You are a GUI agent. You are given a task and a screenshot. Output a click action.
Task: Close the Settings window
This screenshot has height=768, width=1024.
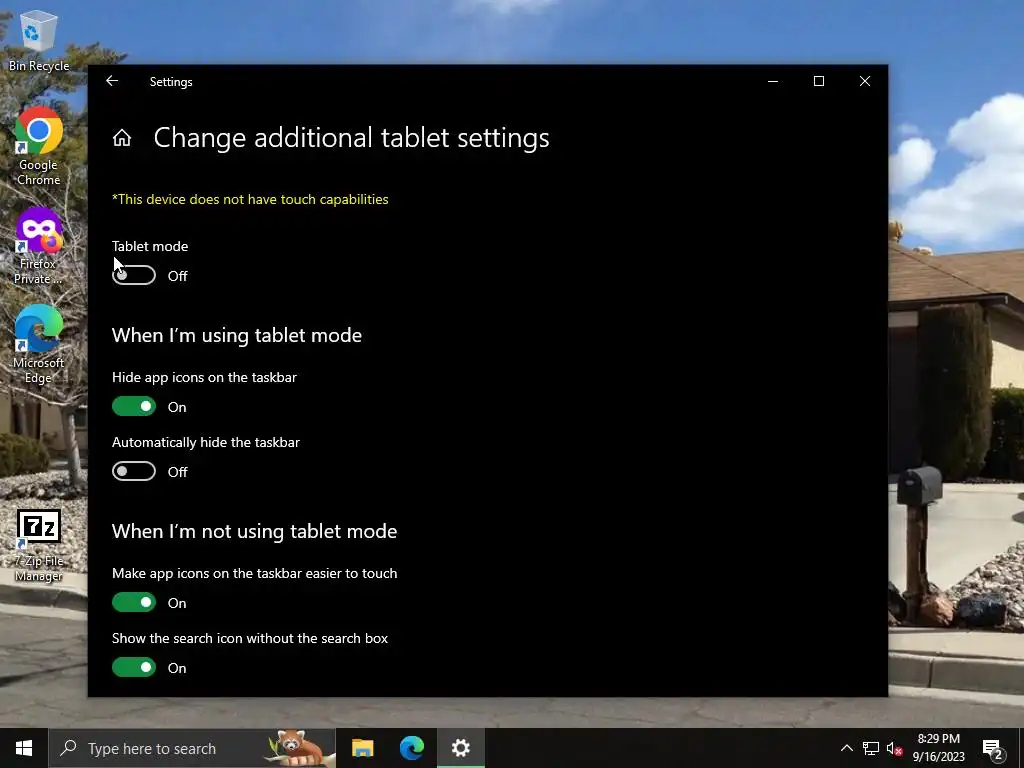tap(865, 81)
